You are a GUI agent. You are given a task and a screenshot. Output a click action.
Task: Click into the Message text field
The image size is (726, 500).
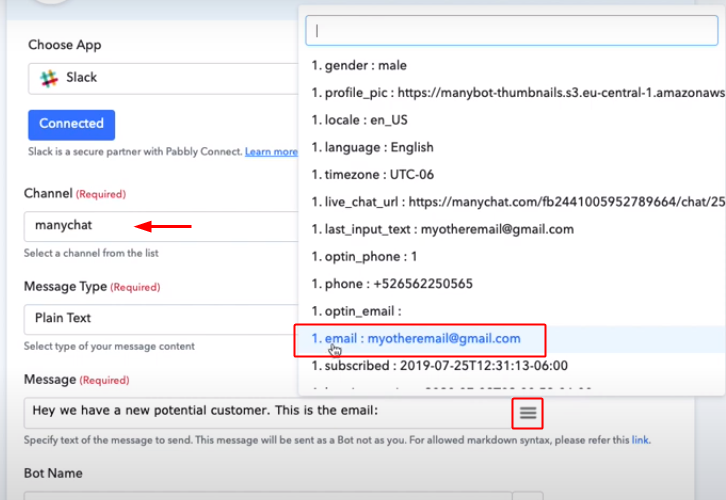pos(268,412)
